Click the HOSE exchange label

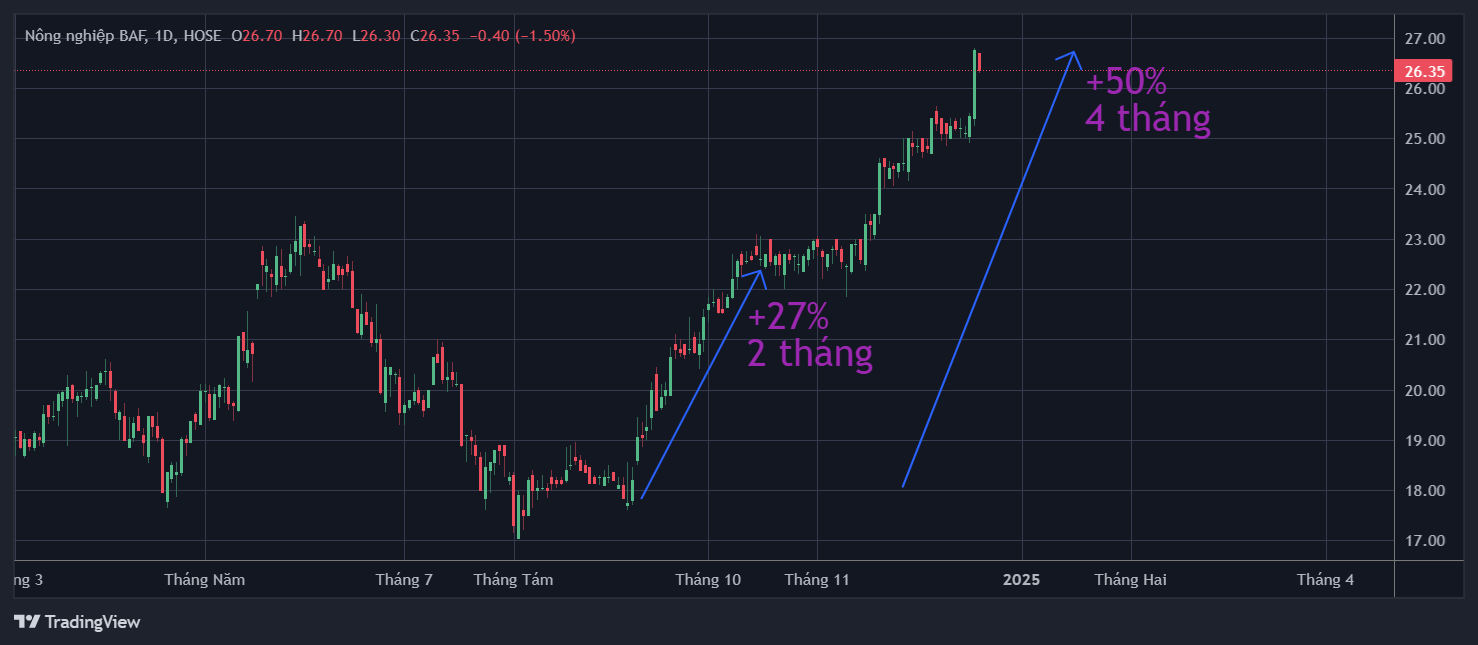tap(203, 36)
